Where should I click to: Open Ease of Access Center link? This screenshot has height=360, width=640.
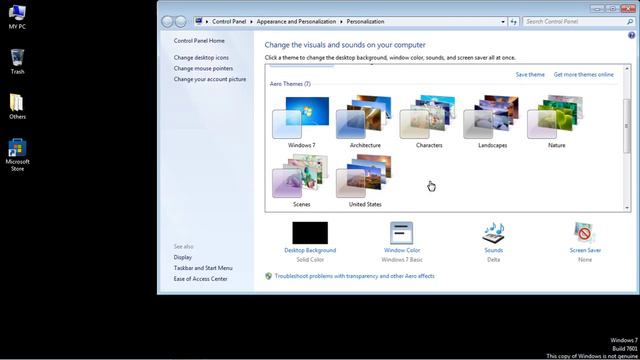pyautogui.click(x=200, y=279)
